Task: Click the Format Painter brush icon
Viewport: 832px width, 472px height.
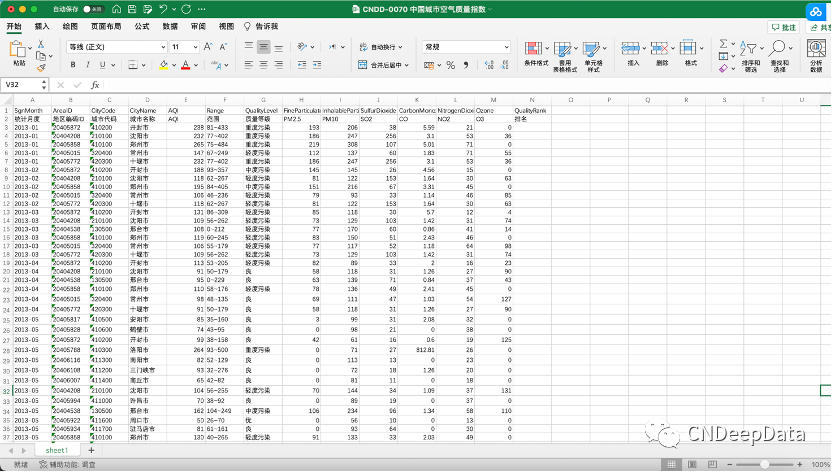Action: click(x=41, y=68)
